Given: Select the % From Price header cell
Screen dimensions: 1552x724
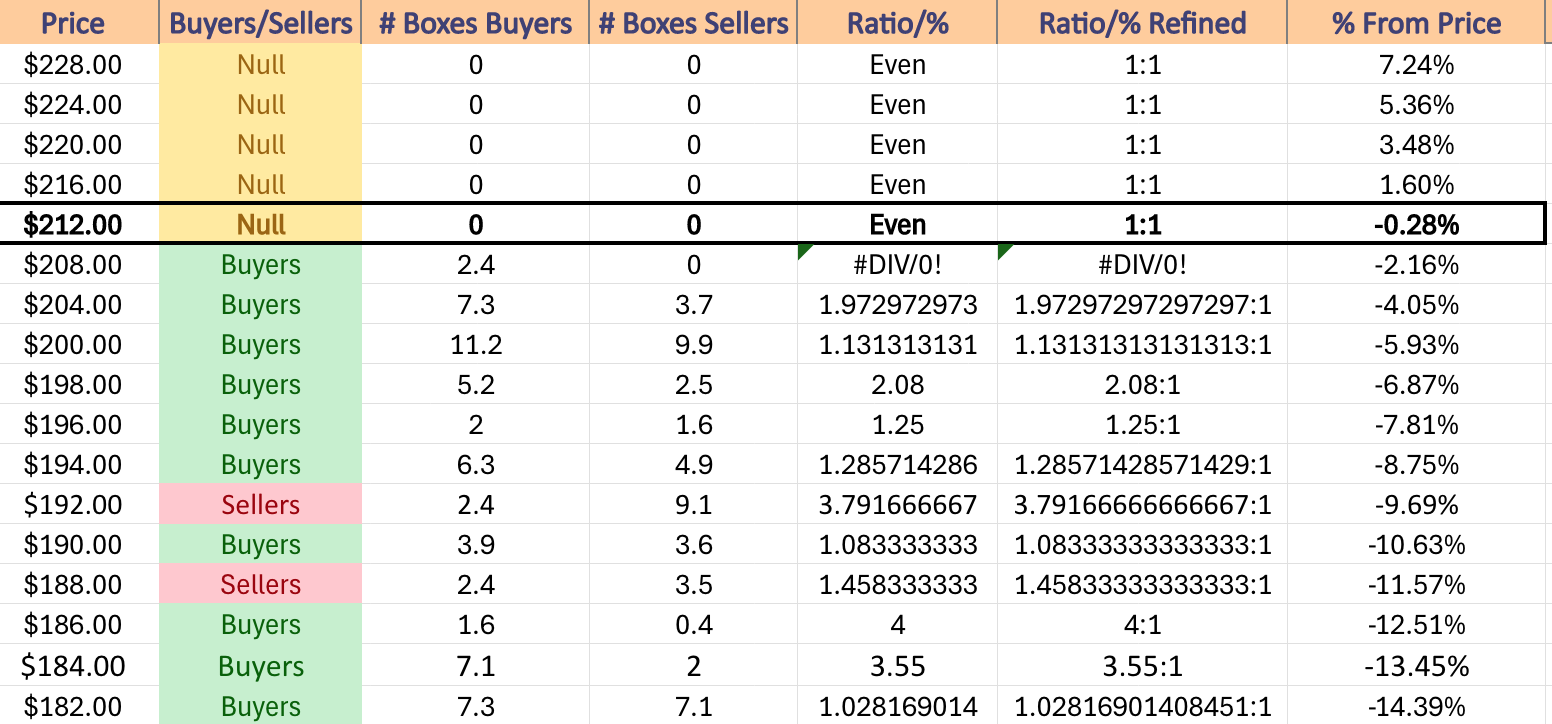Looking at the screenshot, I should (x=1417, y=22).
